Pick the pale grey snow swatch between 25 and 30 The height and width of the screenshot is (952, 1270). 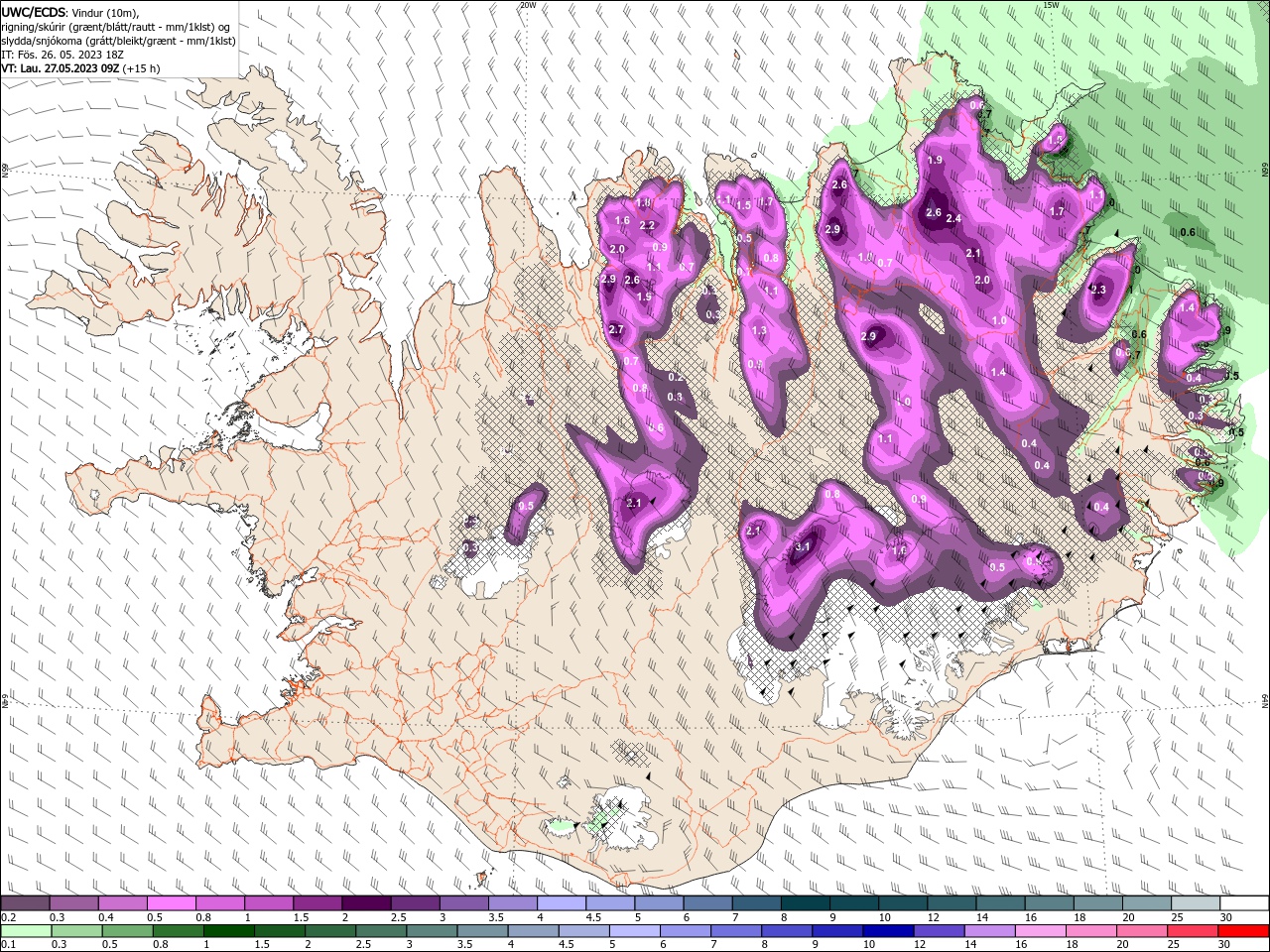click(1195, 903)
